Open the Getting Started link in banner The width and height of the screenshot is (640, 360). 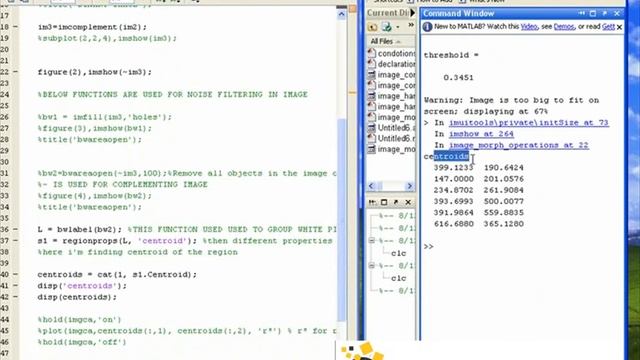pyautogui.click(x=608, y=27)
